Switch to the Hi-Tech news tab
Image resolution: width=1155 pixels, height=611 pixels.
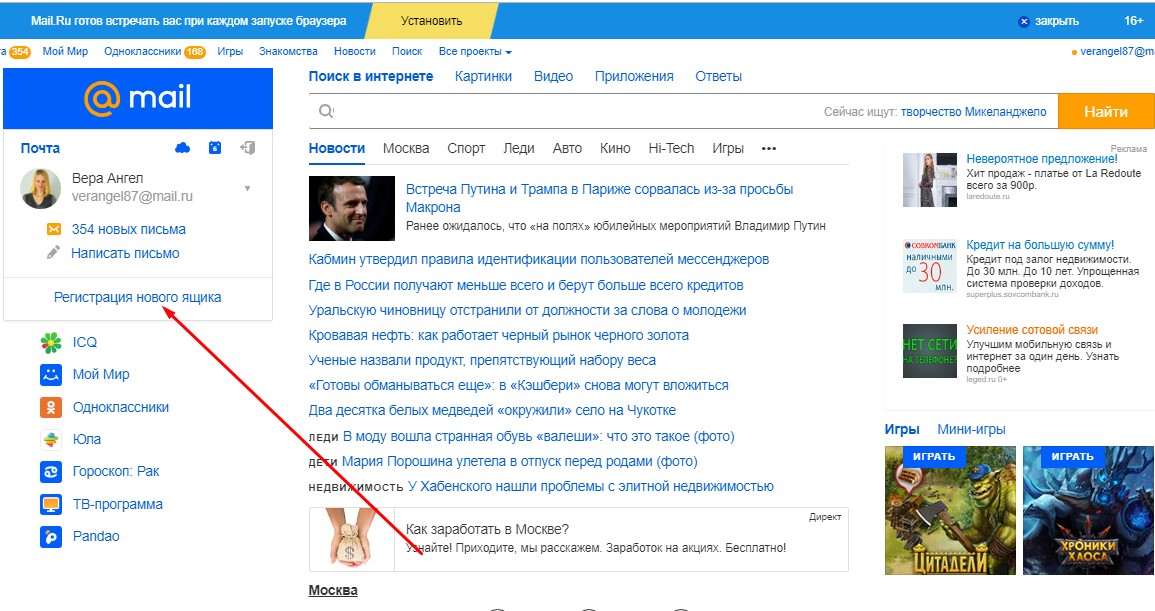click(x=671, y=148)
